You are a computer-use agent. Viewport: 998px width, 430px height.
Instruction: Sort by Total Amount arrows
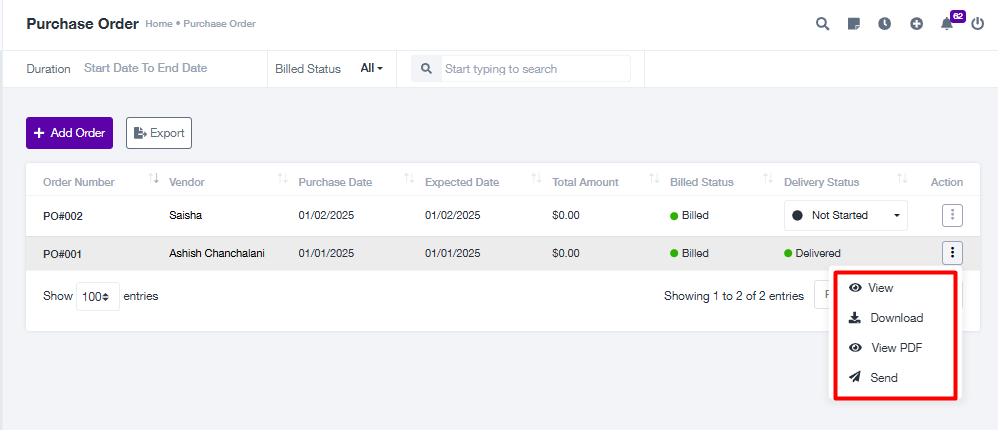[x=654, y=179]
